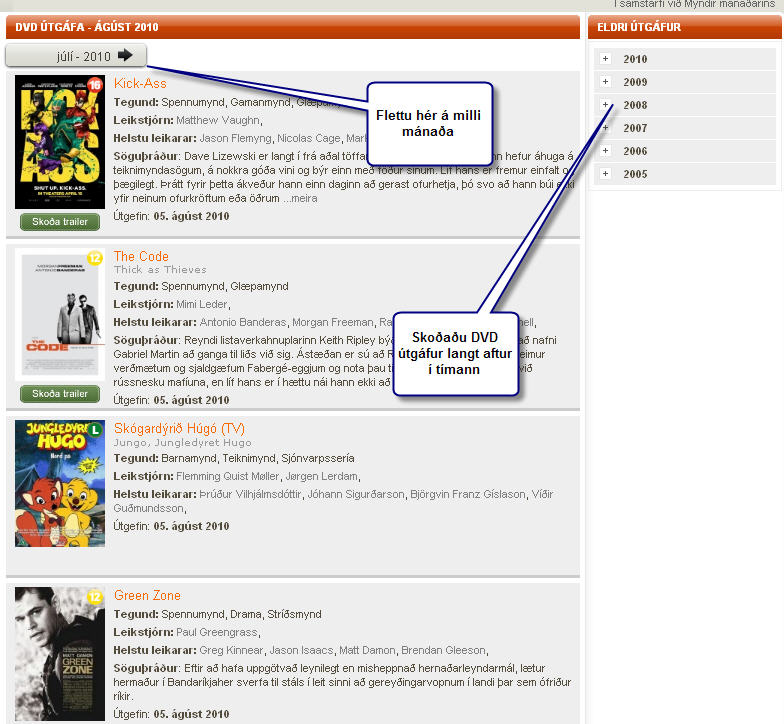
Task: Open the Green Zone title link
Action: [147, 596]
